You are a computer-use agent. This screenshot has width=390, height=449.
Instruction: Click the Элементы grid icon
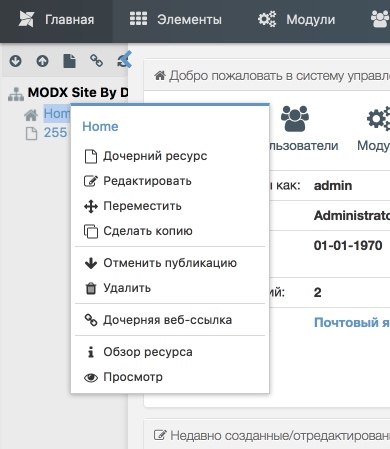(138, 19)
